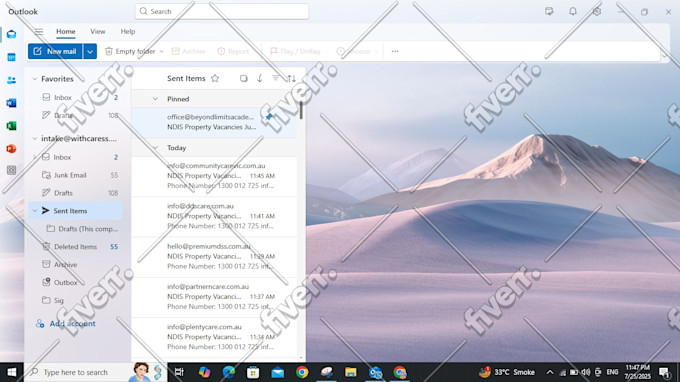Open the Calendar app in left rail
The image size is (680, 382).
pyautogui.click(x=11, y=57)
